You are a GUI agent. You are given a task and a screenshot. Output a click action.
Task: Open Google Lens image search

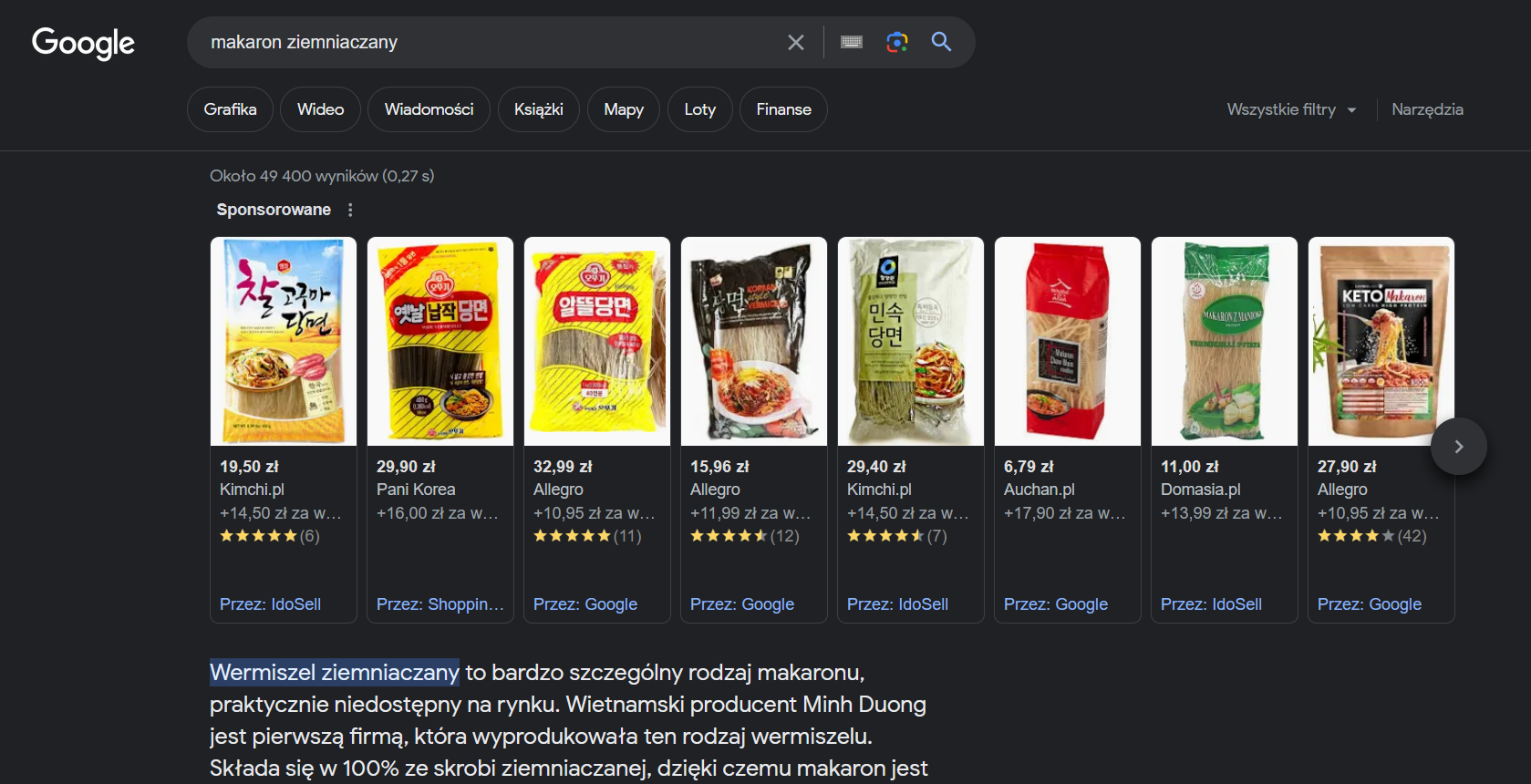(896, 42)
